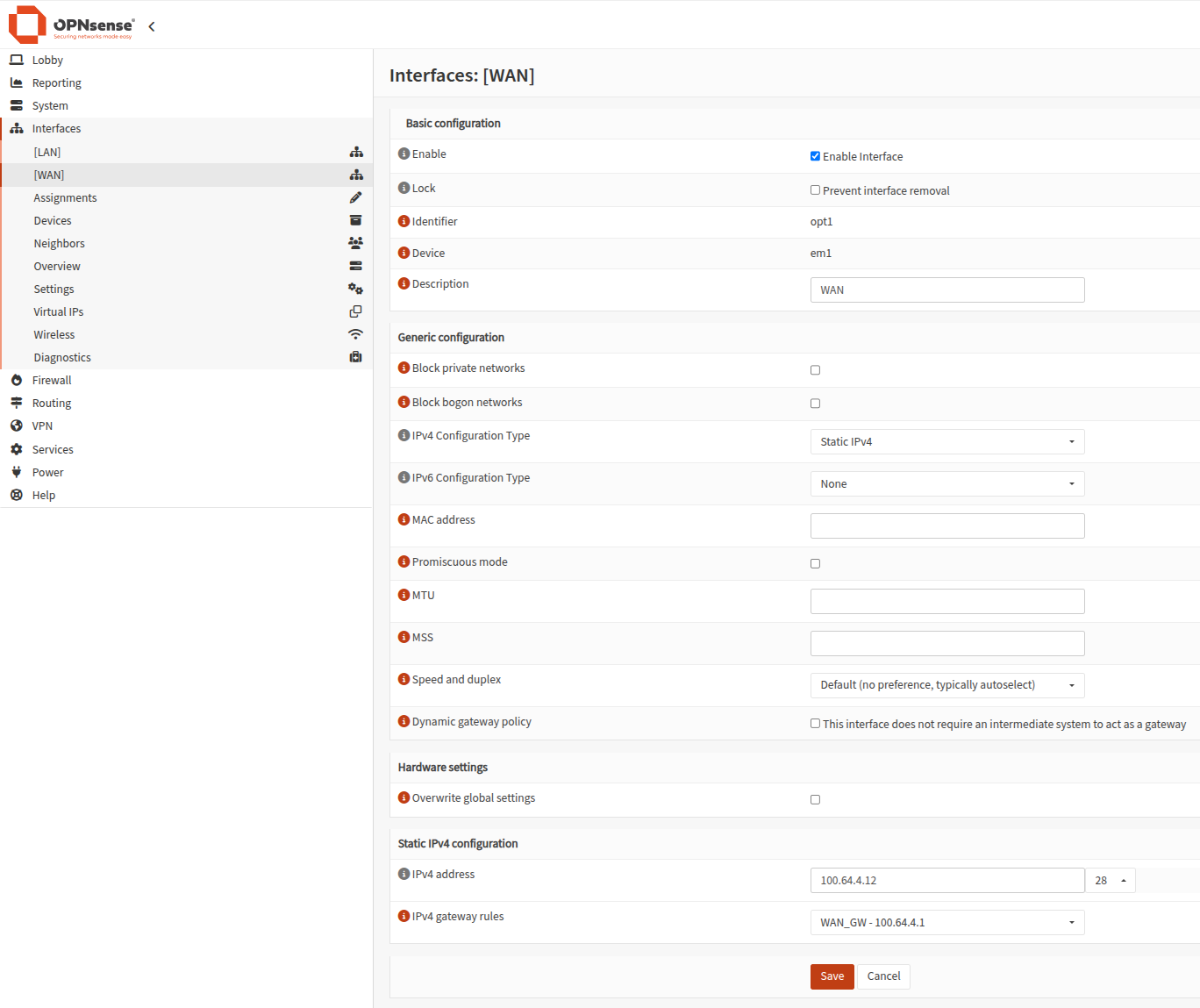Click the help icon beside Block bogon networks
1200x1008 pixels.
coord(404,402)
